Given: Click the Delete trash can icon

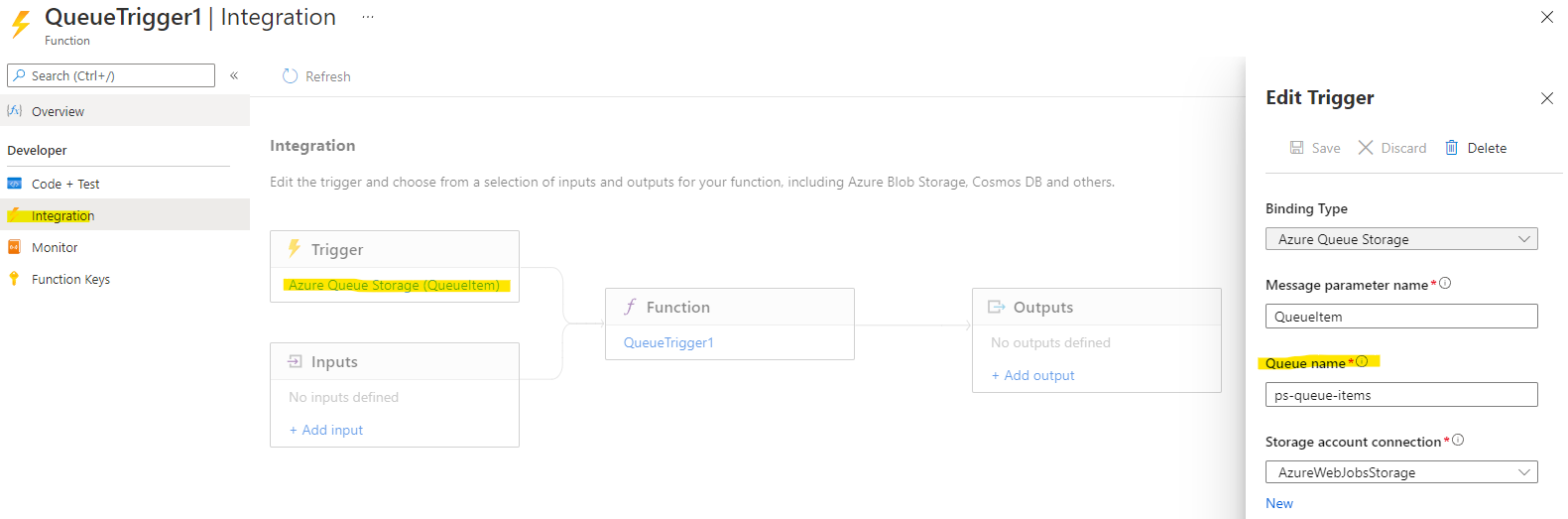Looking at the screenshot, I should (1452, 148).
